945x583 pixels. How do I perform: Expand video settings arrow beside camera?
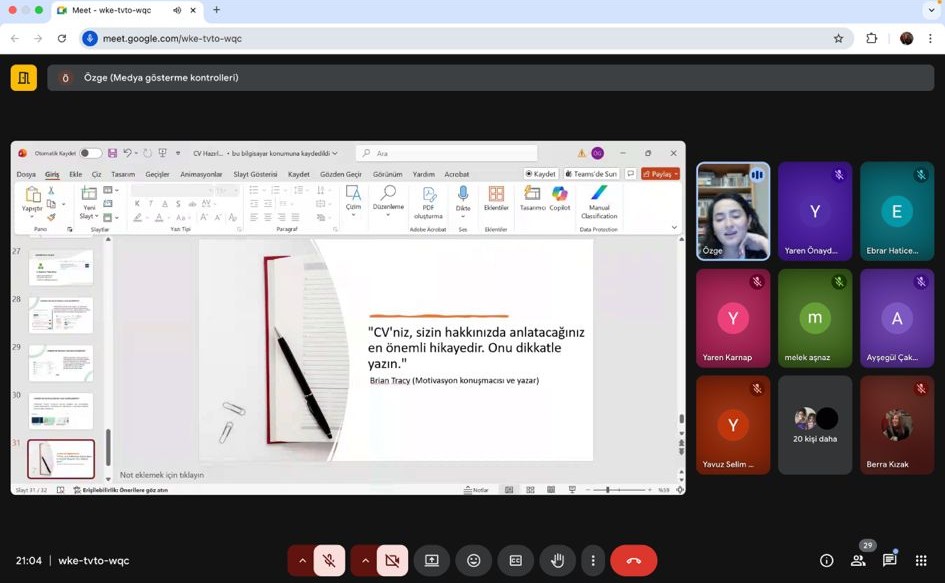tap(365, 561)
